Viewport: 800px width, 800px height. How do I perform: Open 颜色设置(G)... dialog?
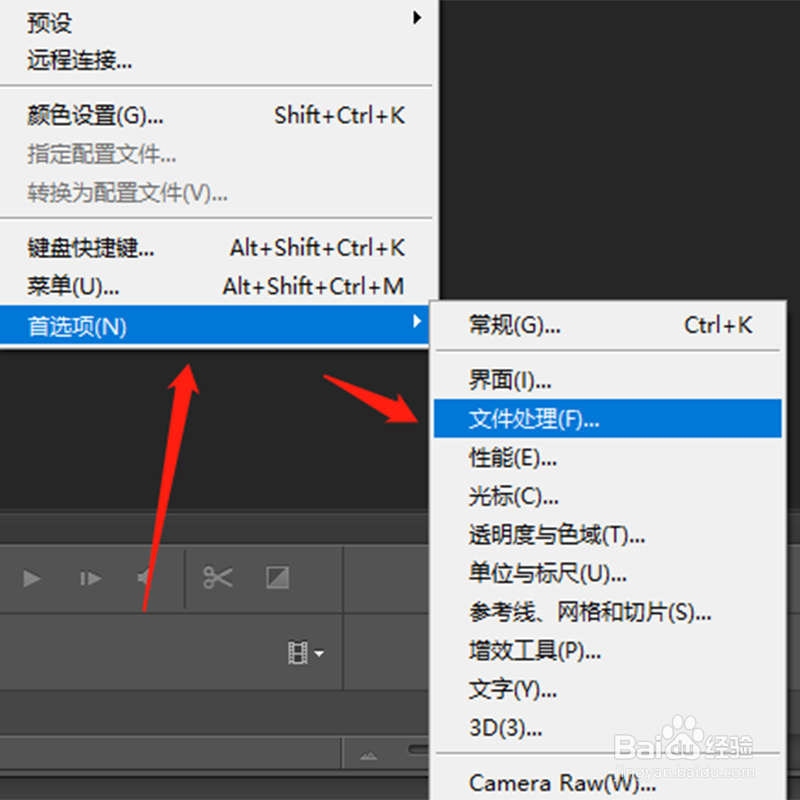216,115
